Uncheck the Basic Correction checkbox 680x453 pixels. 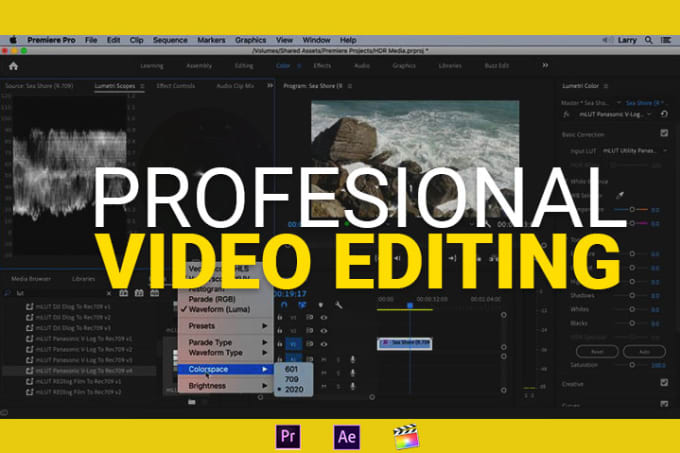[664, 133]
